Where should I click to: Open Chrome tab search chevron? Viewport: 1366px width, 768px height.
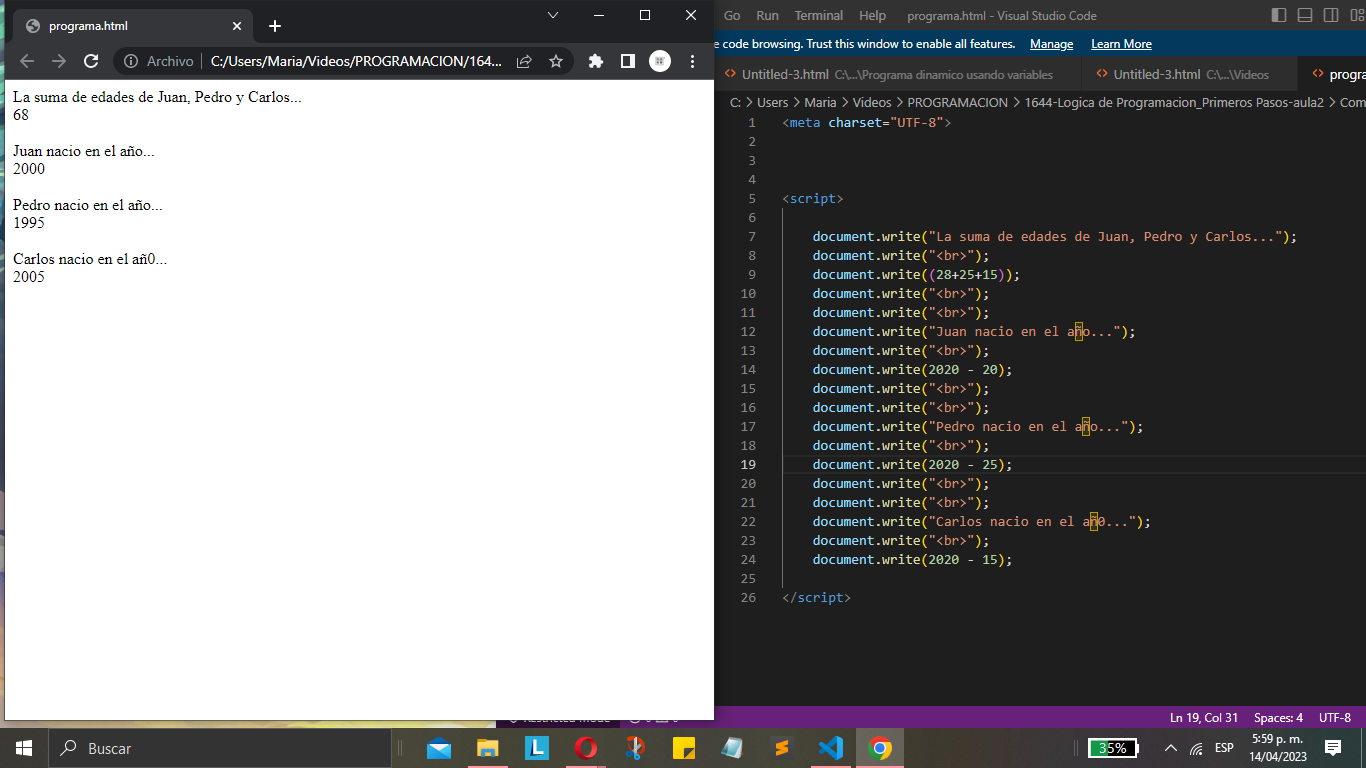click(x=553, y=15)
